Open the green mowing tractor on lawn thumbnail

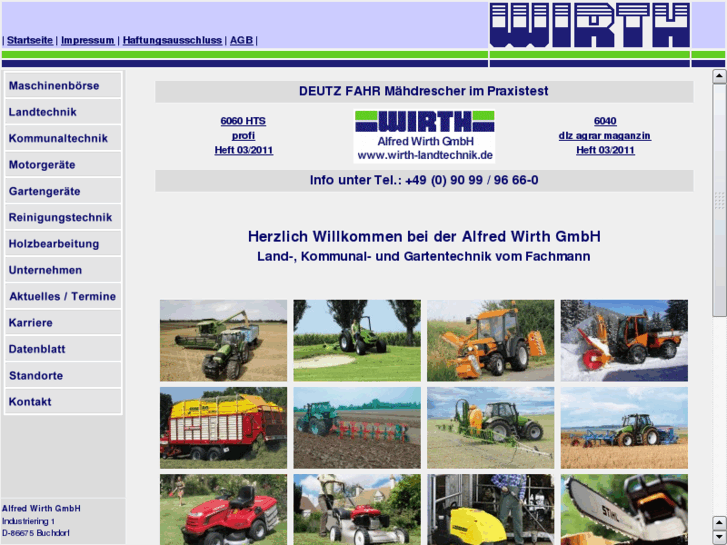pos(357,340)
